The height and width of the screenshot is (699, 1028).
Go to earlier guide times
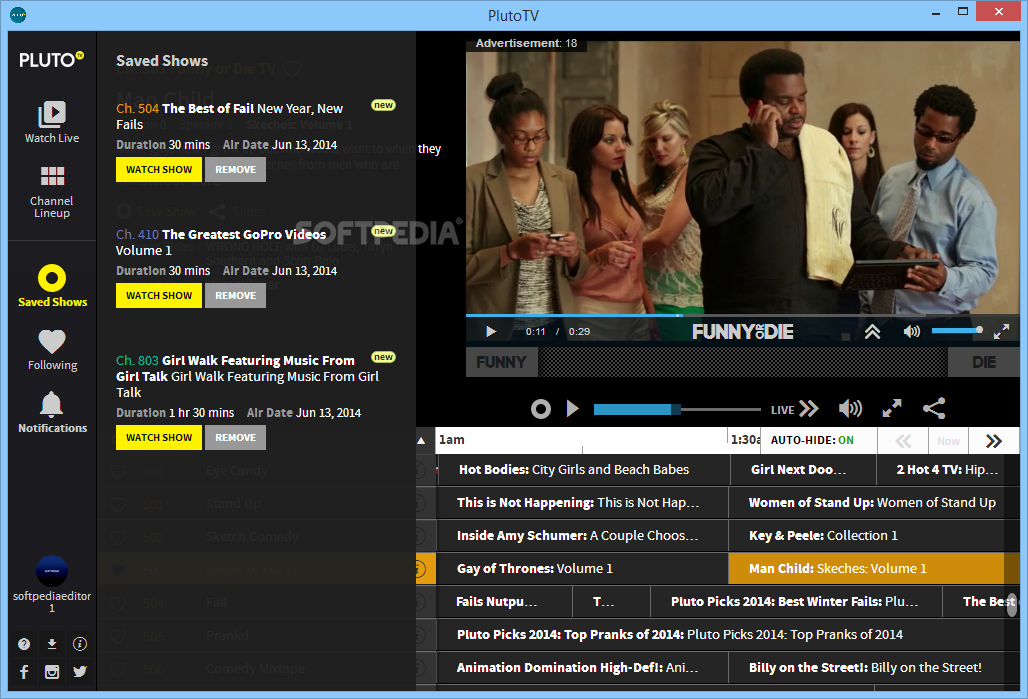[903, 441]
